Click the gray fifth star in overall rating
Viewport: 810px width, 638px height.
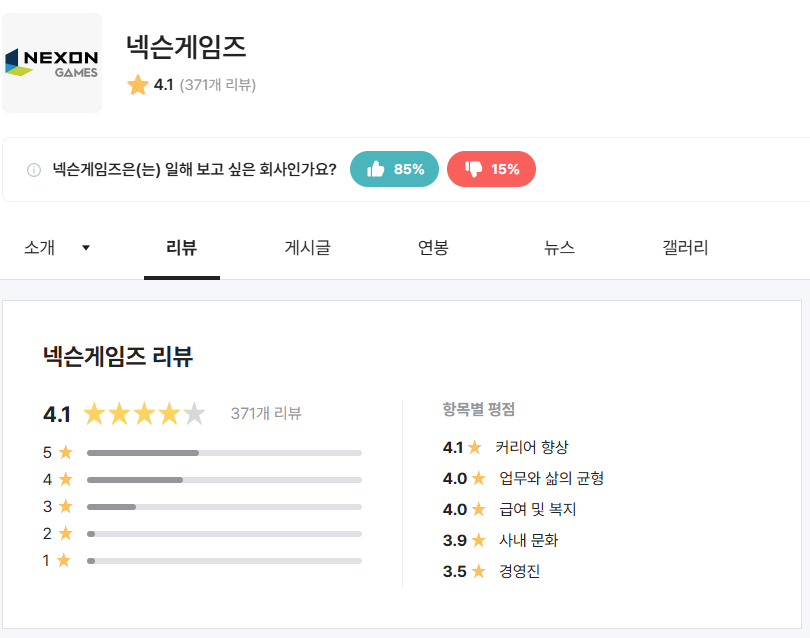click(195, 413)
